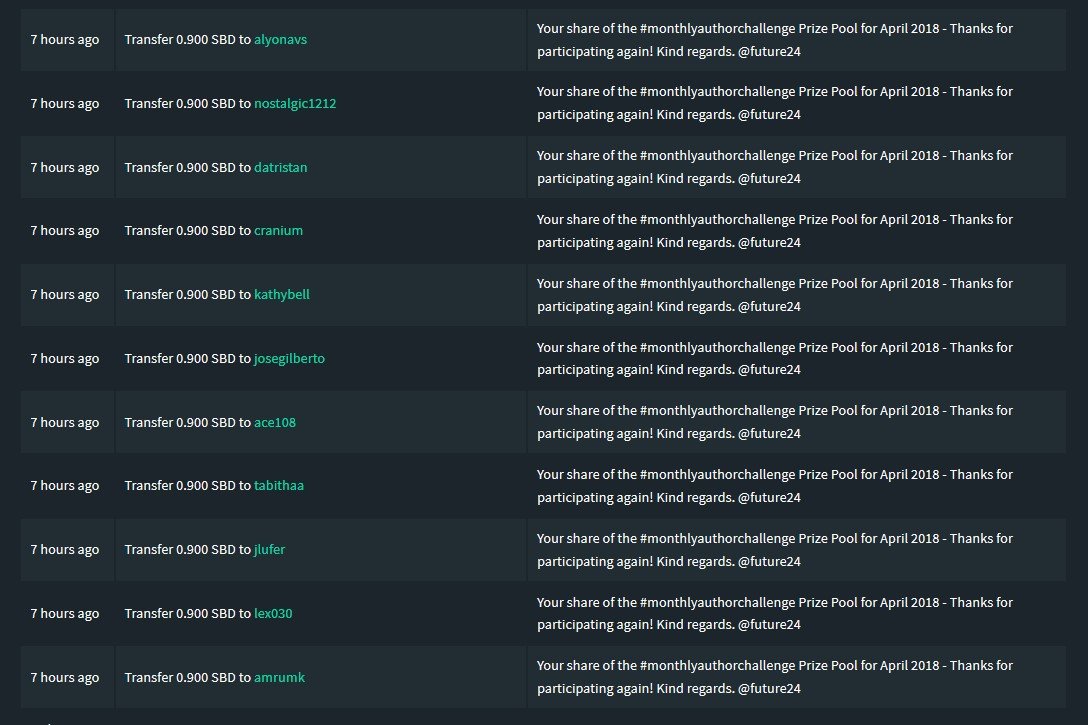This screenshot has height=725, width=1088.
Task: Click the timestamp on the josegilberto transfer
Action: pyautogui.click(x=65, y=359)
